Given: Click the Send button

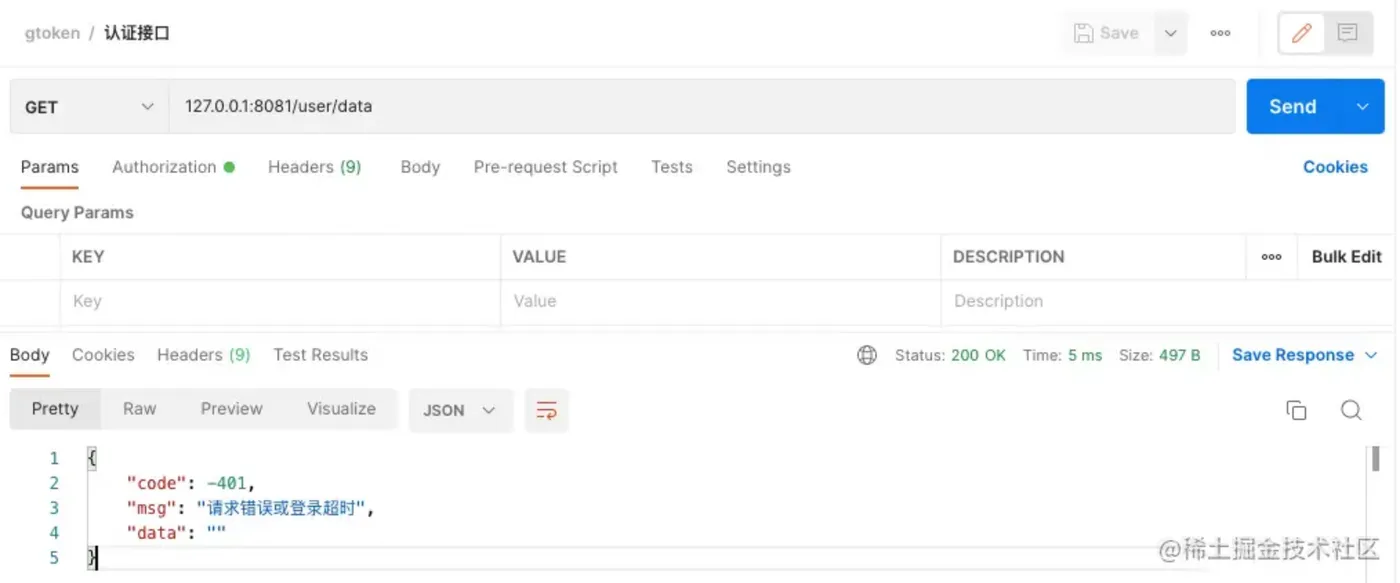Looking at the screenshot, I should click(1293, 107).
